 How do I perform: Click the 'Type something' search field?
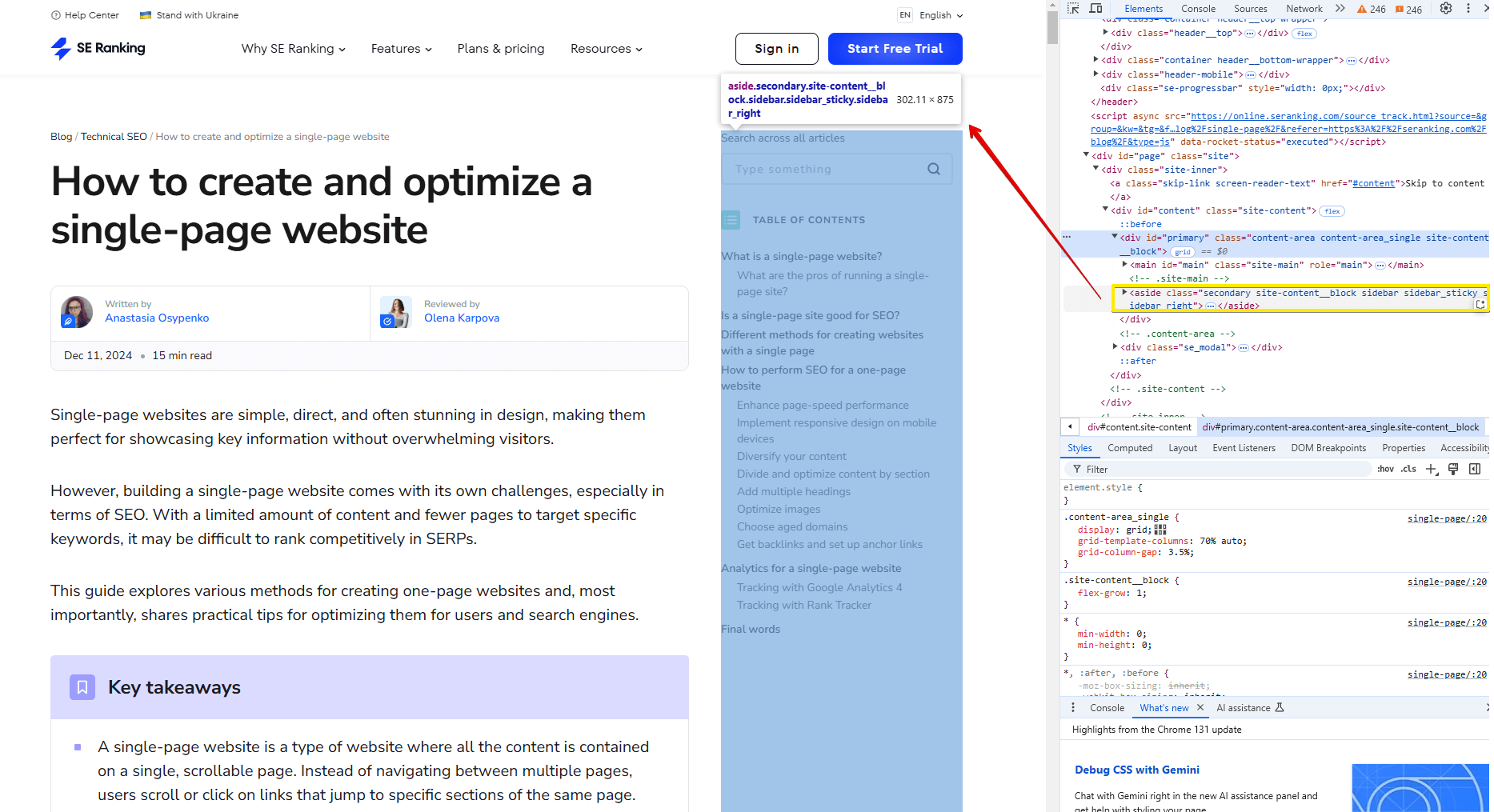click(837, 169)
